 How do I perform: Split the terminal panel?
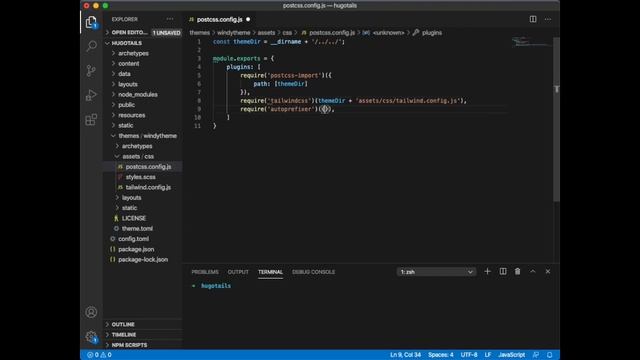tap(503, 271)
